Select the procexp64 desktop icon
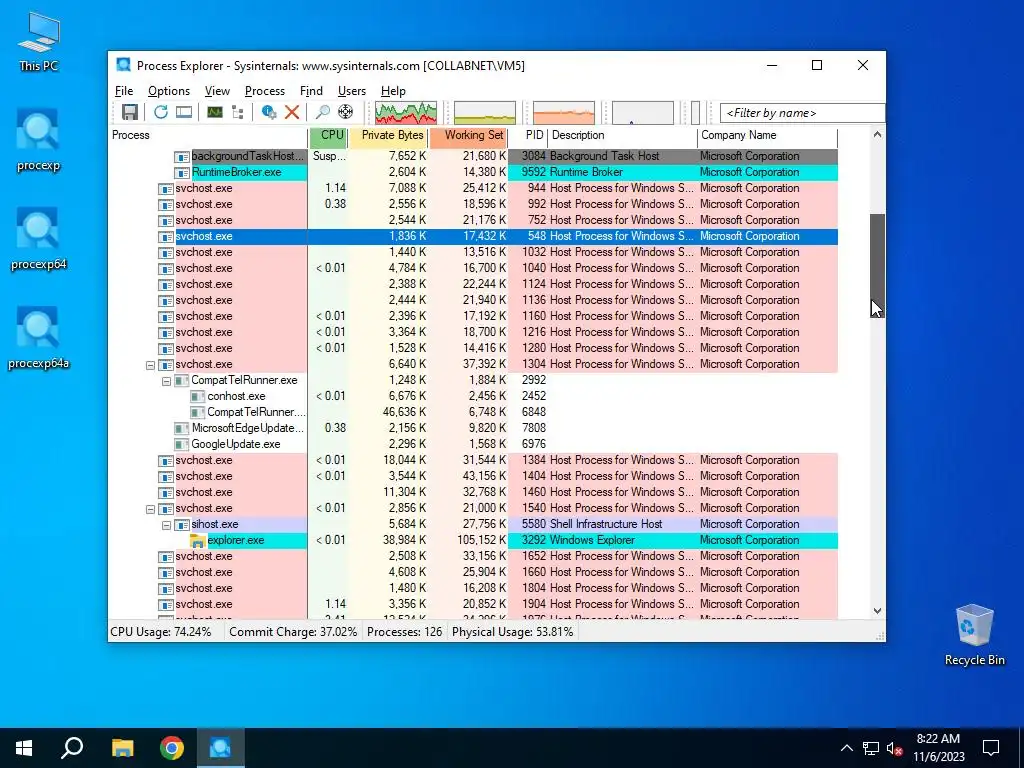The image size is (1024, 768). point(39,239)
